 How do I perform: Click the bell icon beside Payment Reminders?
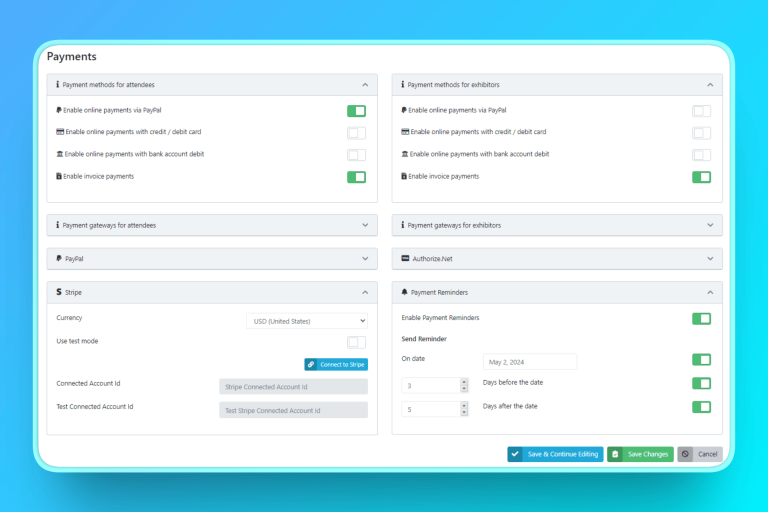(404, 292)
